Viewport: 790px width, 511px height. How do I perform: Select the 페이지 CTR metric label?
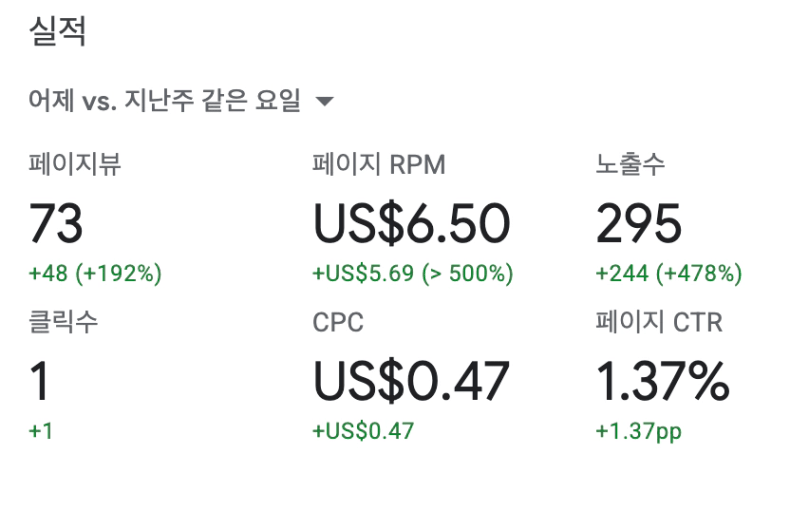tap(659, 322)
